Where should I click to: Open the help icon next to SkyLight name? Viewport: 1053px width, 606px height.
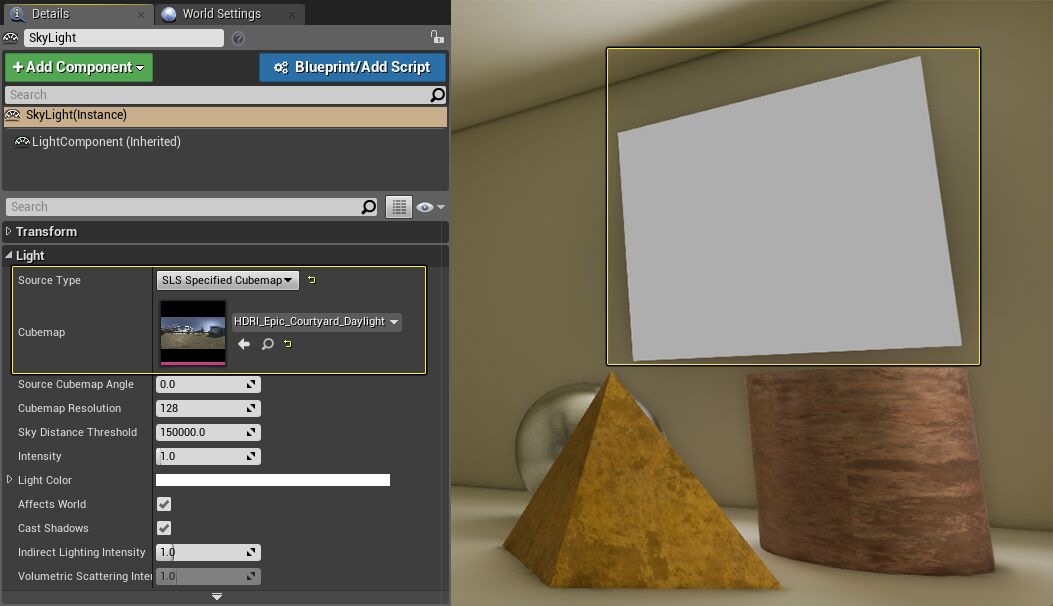(238, 37)
